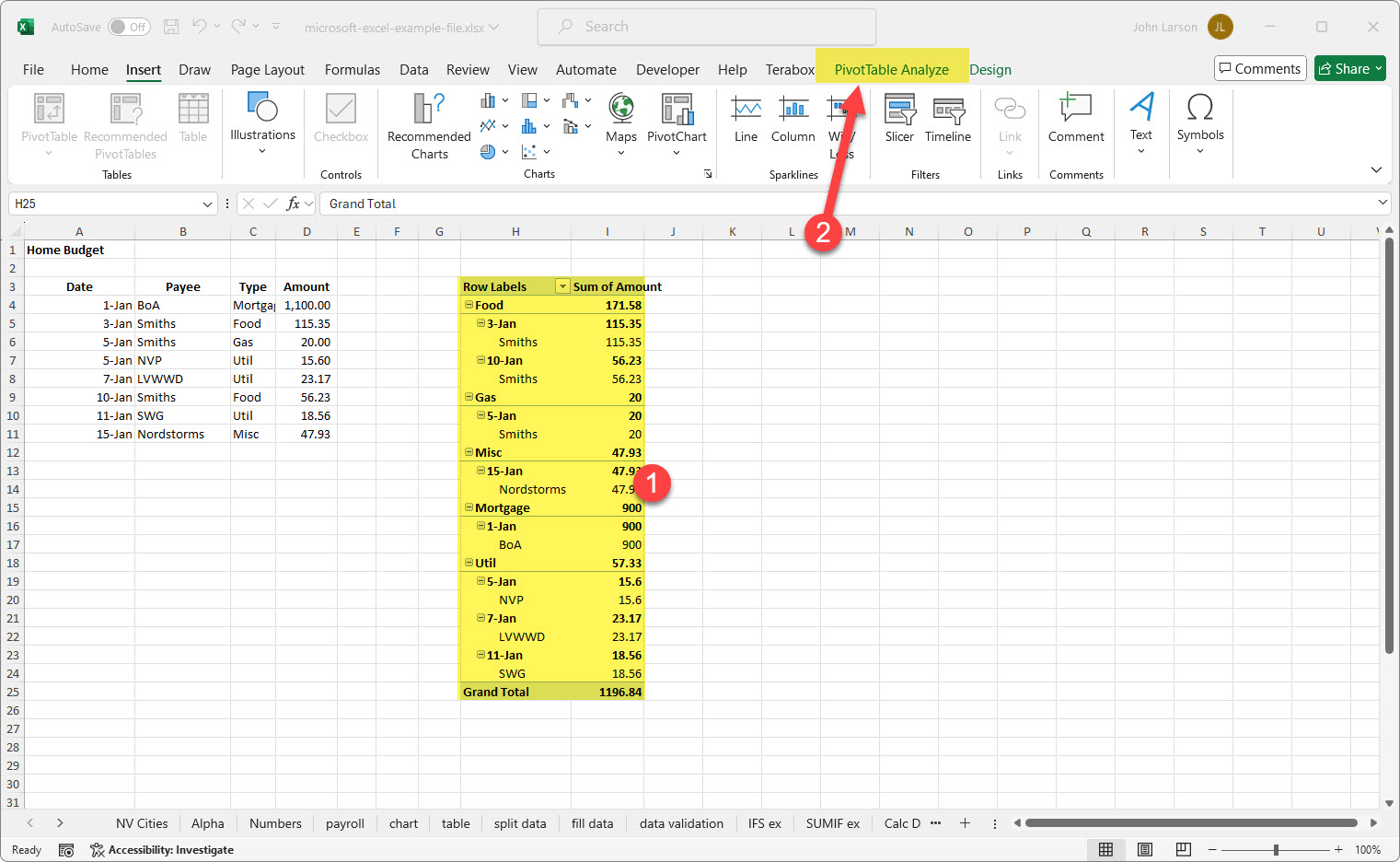Click inside the Search box
The height and width of the screenshot is (862, 1400).
(x=706, y=27)
